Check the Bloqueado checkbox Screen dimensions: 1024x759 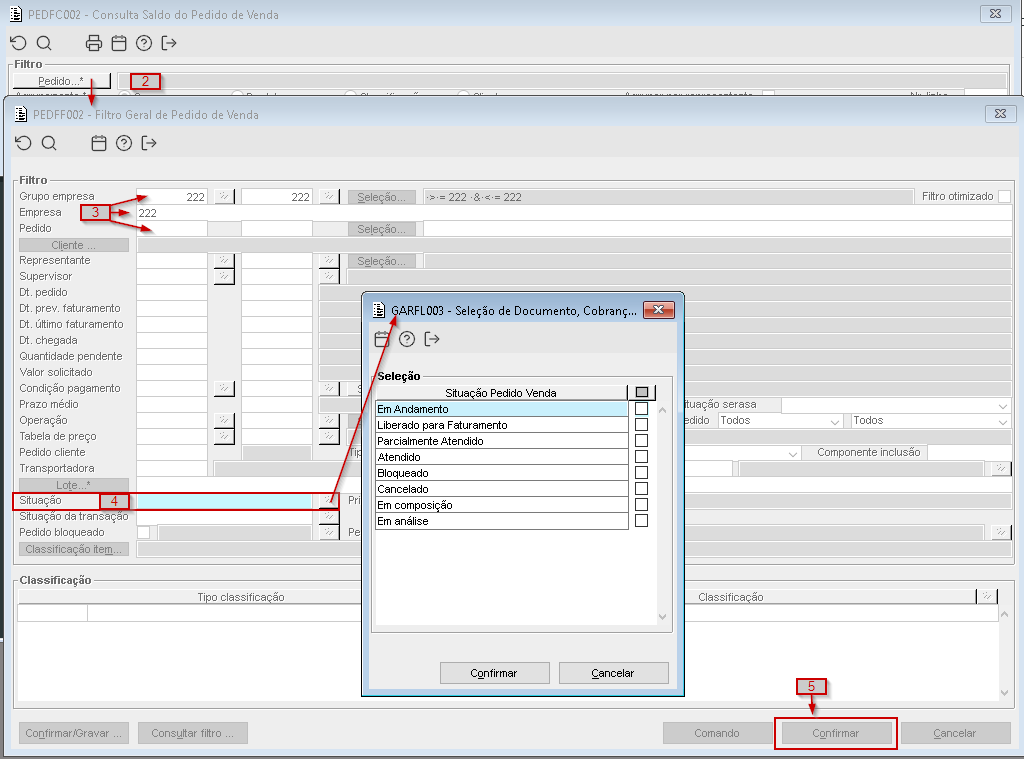(641, 472)
